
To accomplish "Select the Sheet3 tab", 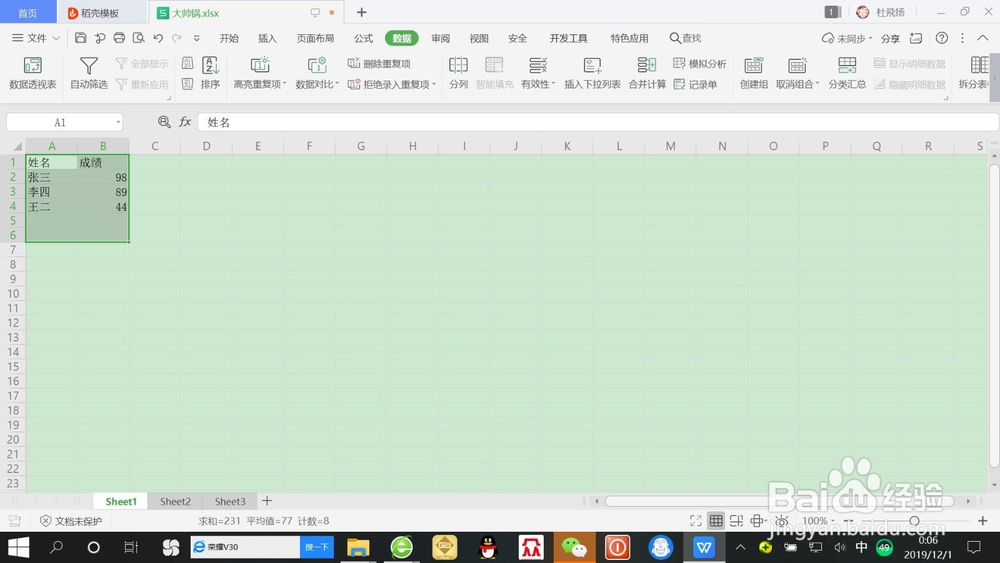I will pos(230,501).
